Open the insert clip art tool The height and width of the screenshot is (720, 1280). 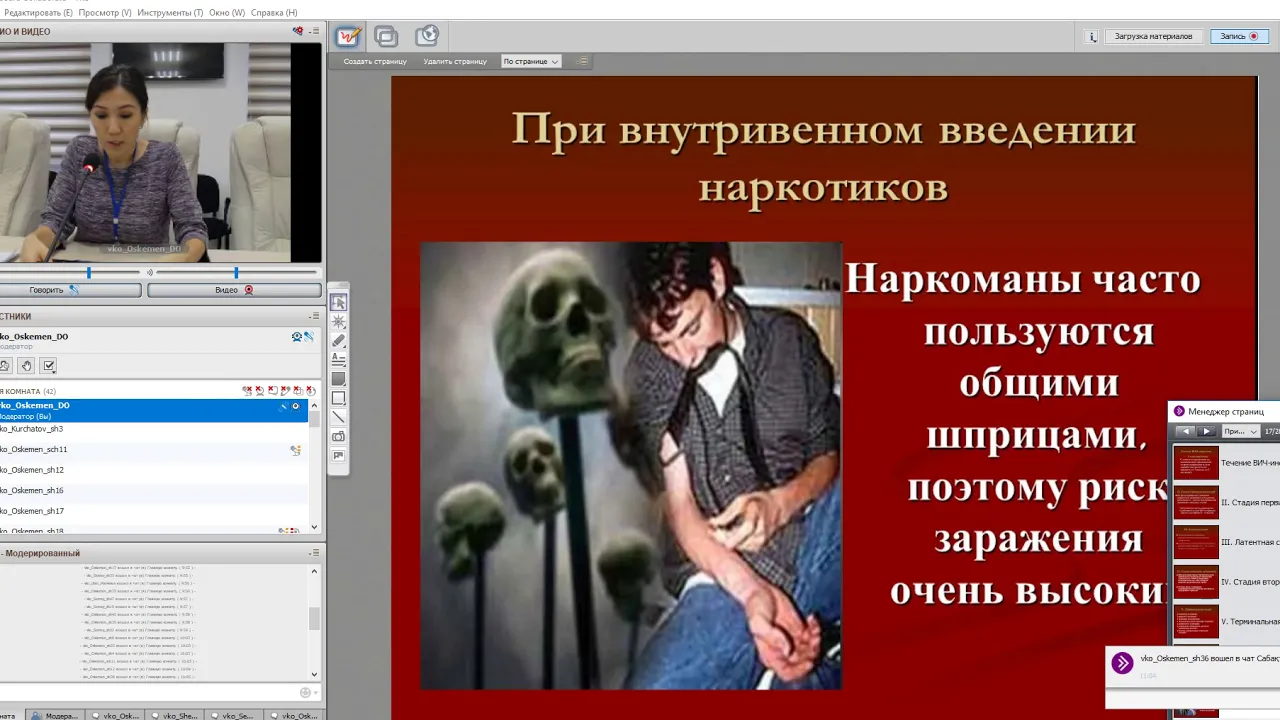[339, 456]
